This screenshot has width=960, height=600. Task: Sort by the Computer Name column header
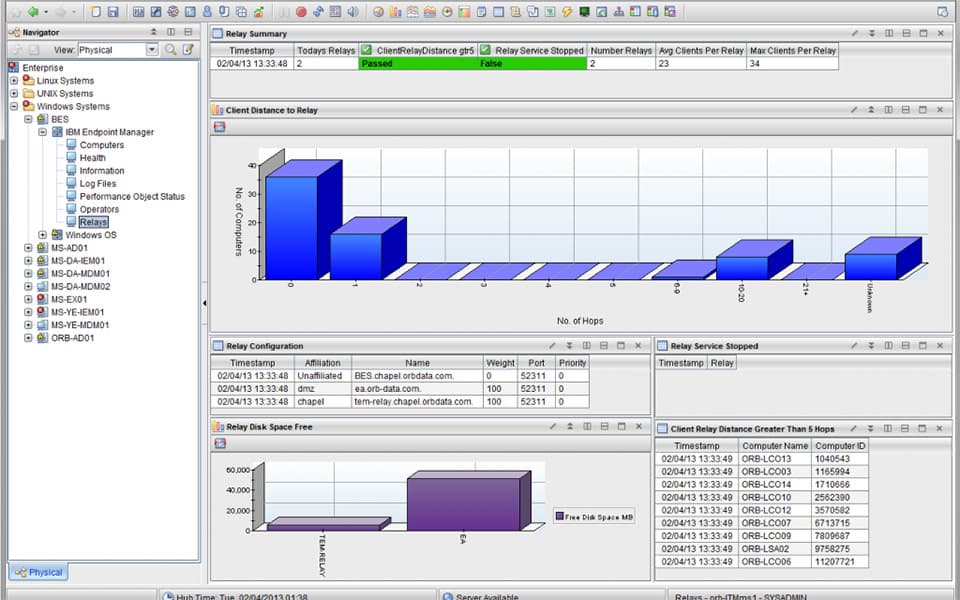pos(774,446)
